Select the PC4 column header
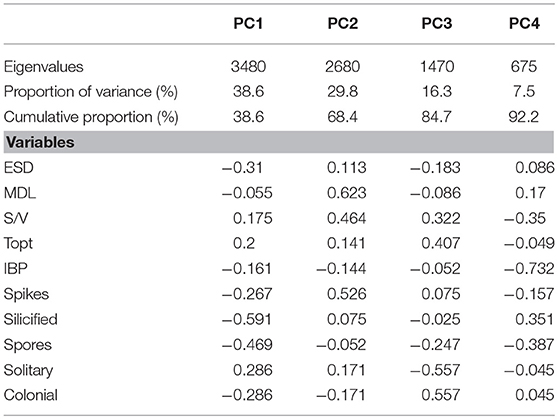The height and width of the screenshot is (419, 558). coord(524,23)
